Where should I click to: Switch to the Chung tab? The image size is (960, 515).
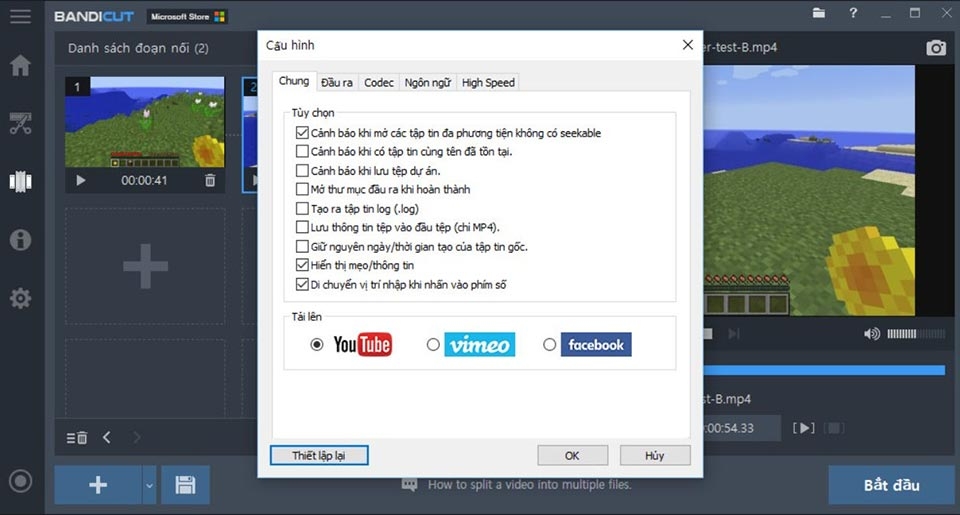click(294, 81)
